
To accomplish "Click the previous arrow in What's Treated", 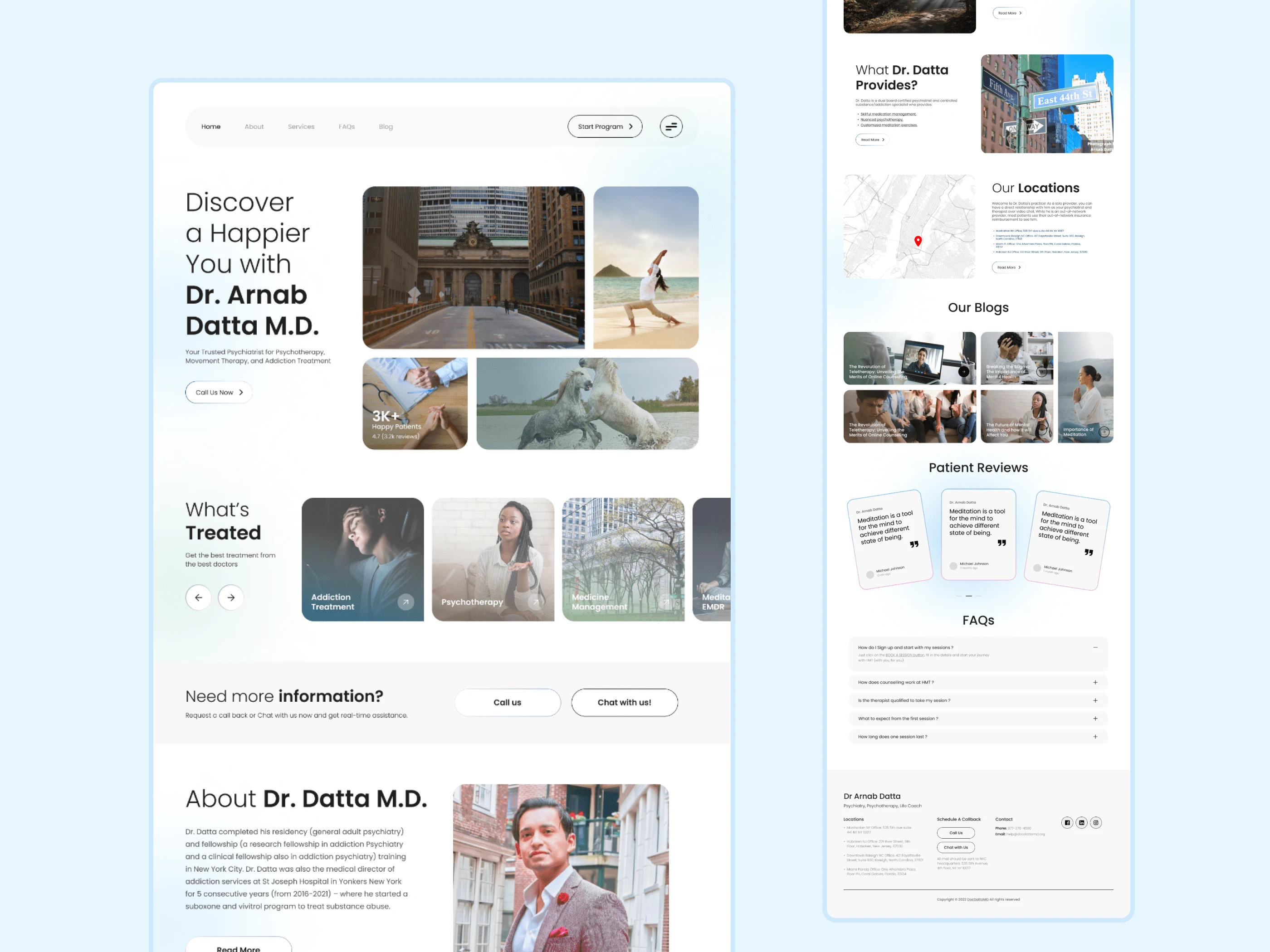I will tap(198, 597).
